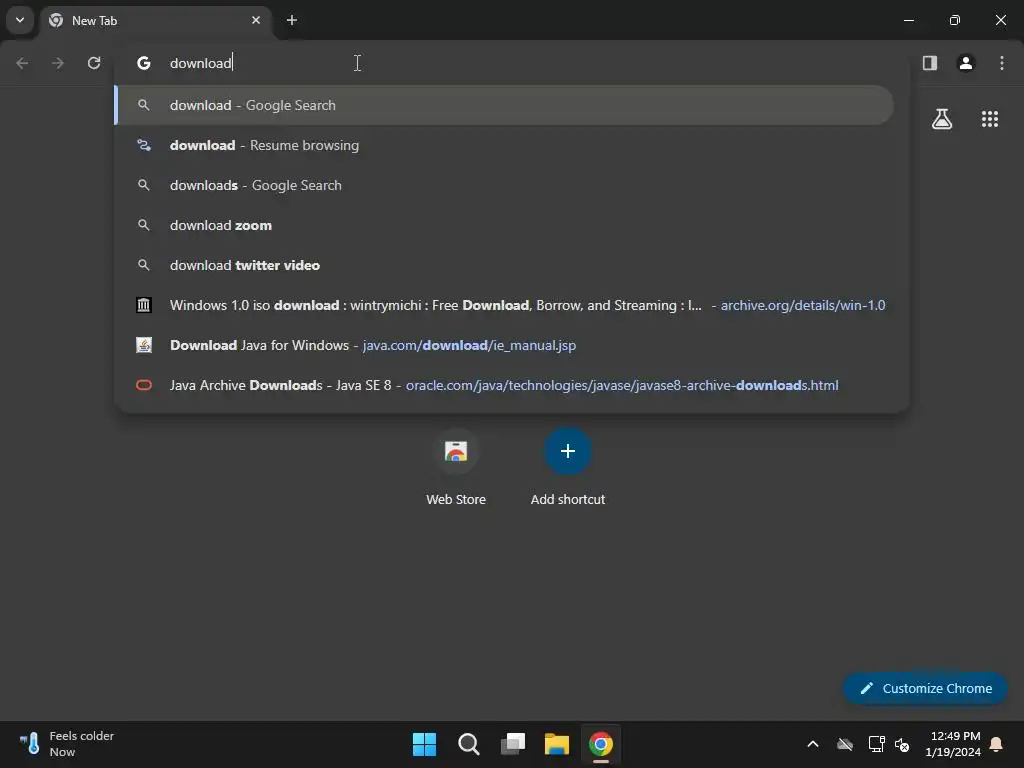Close the New Tab tab
This screenshot has height=768, width=1024.
point(256,20)
